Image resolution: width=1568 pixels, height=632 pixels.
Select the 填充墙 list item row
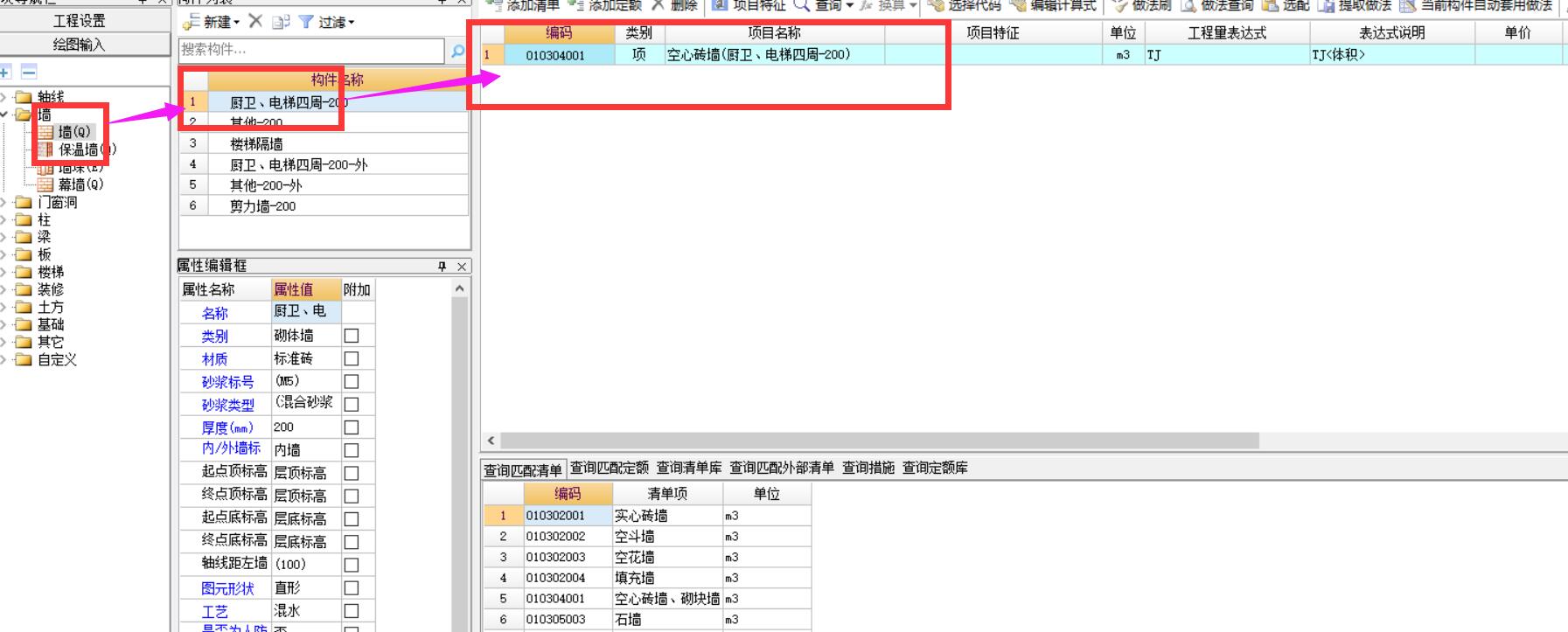pos(647,578)
